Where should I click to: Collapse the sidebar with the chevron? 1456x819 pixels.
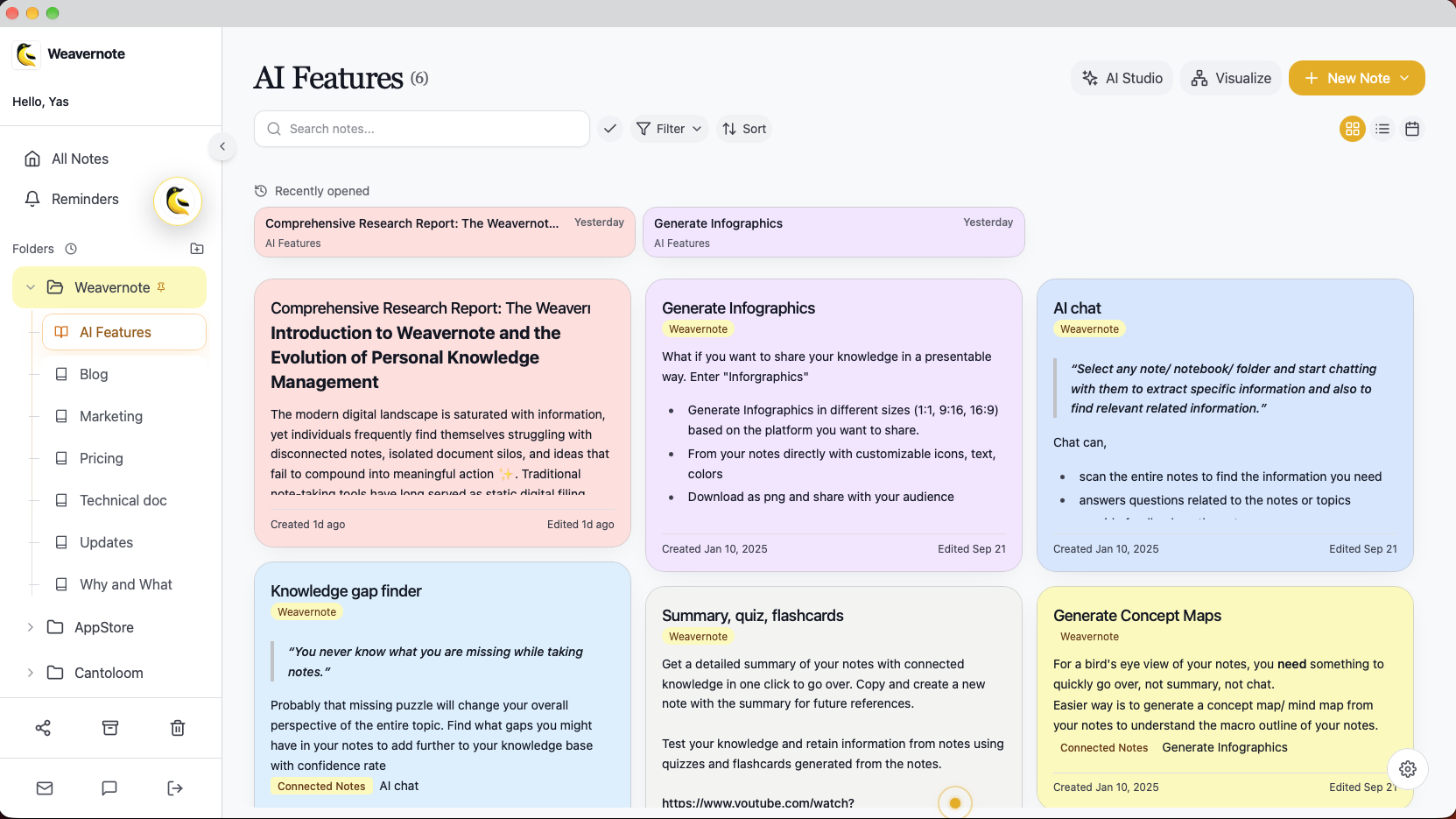pyautogui.click(x=222, y=146)
